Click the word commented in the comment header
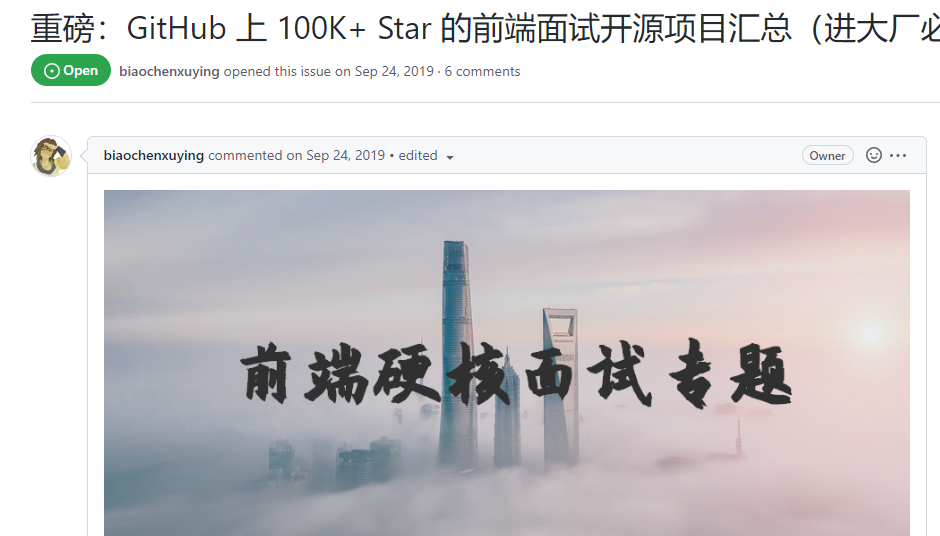This screenshot has width=940, height=536. 245,155
